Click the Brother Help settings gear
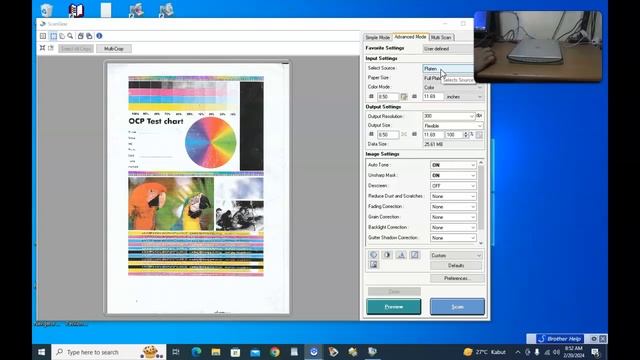Screen dimensions: 640x360 click(x=594, y=339)
